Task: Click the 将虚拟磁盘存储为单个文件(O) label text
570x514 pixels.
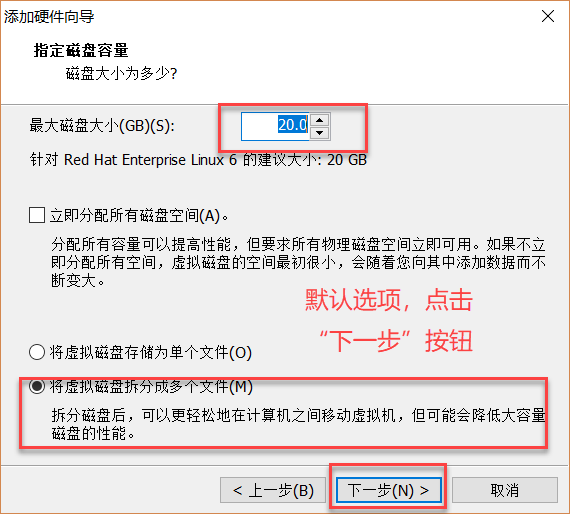Action: (x=150, y=353)
